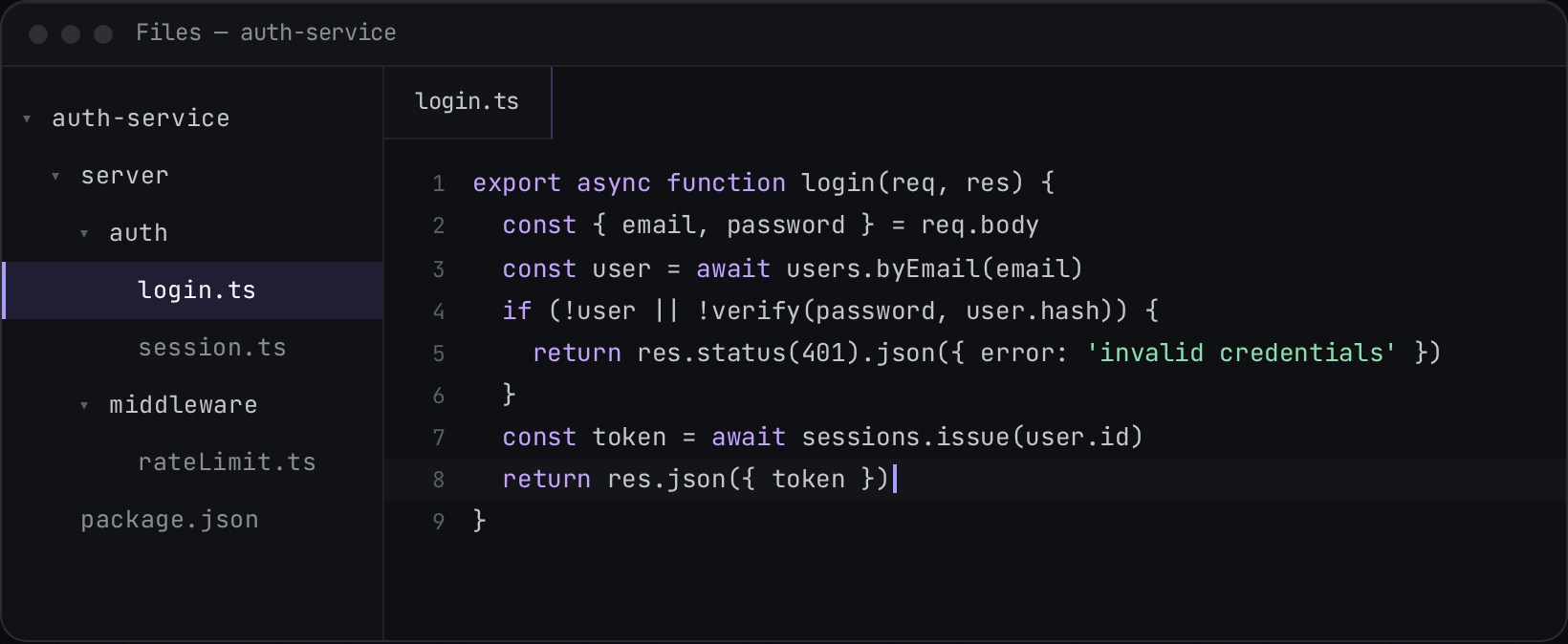This screenshot has width=1568, height=644.
Task: Select the middleware folder label
Action: [x=184, y=405]
